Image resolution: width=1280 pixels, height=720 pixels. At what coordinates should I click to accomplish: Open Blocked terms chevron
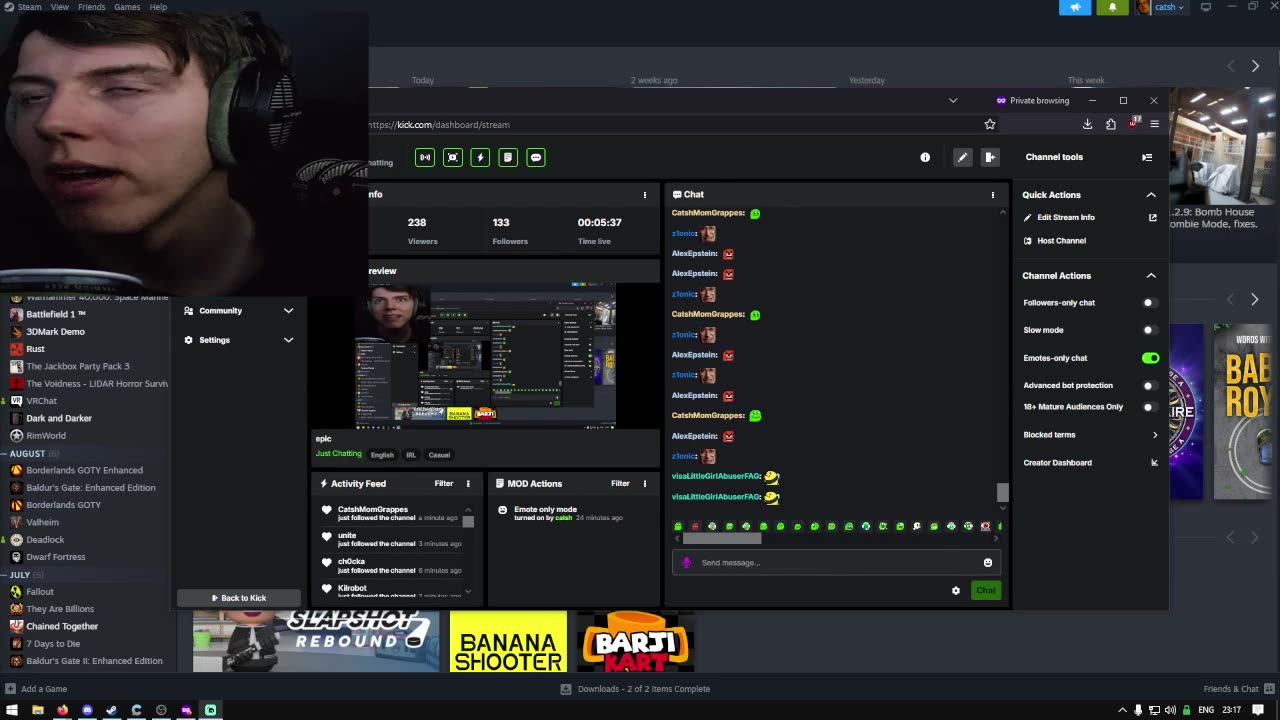(1155, 435)
